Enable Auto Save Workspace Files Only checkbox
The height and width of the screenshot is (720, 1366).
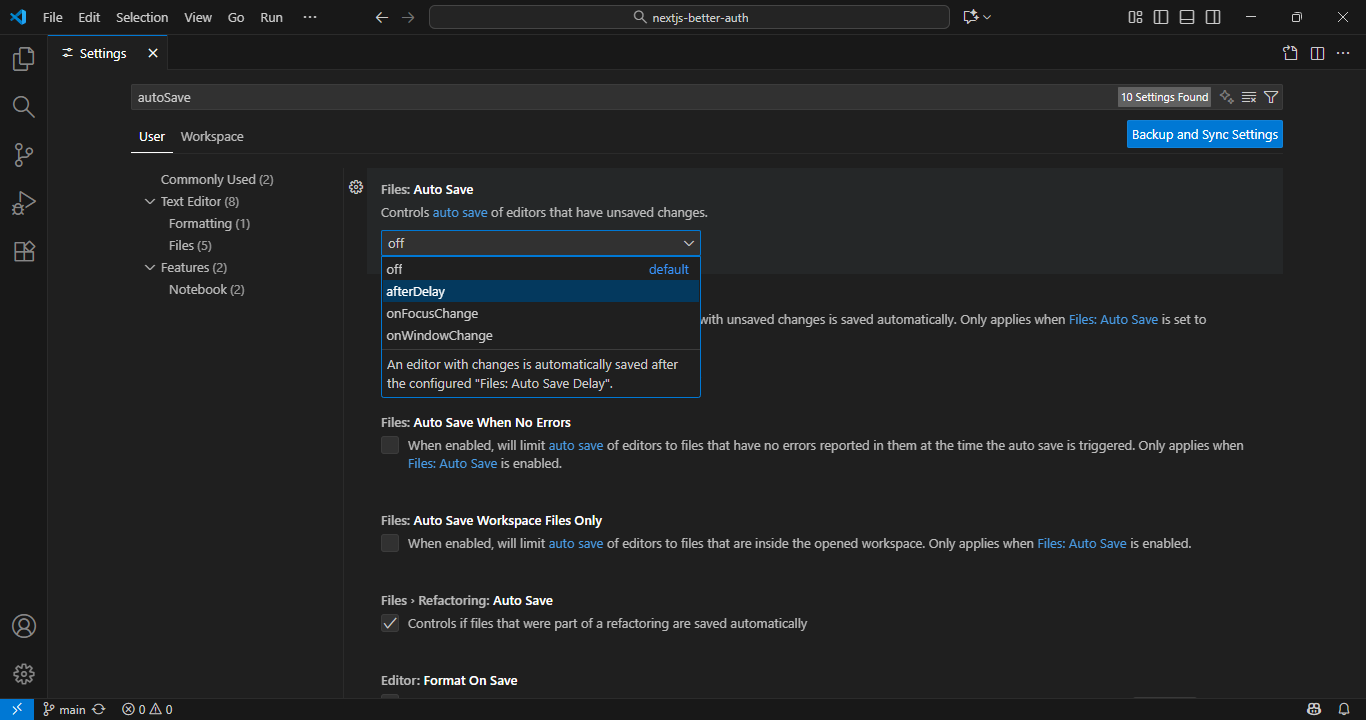point(390,543)
